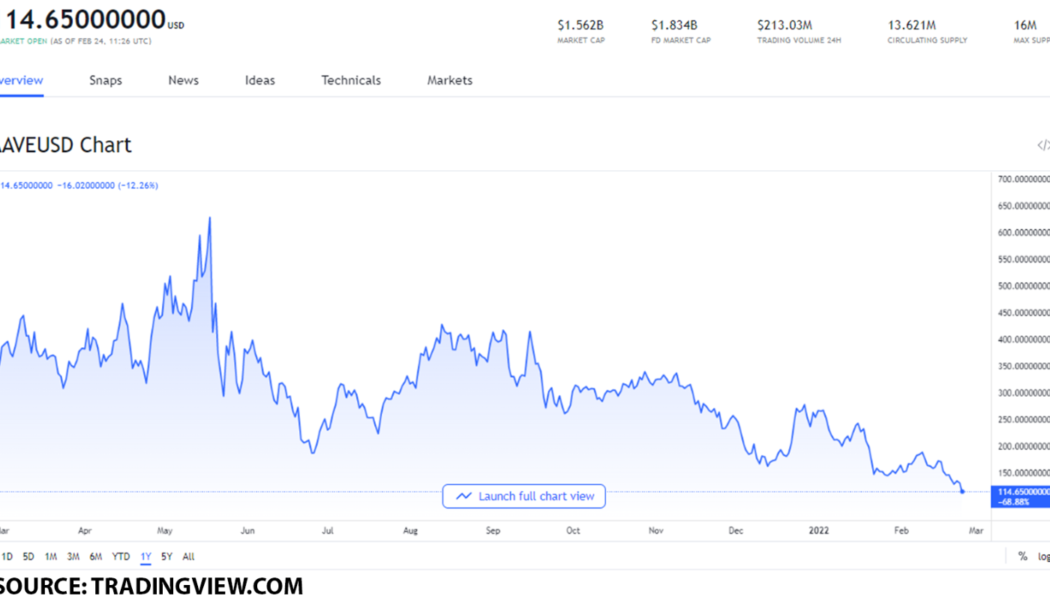Select the 5D timeframe
The width and height of the screenshot is (1050, 600).
[x=28, y=557]
